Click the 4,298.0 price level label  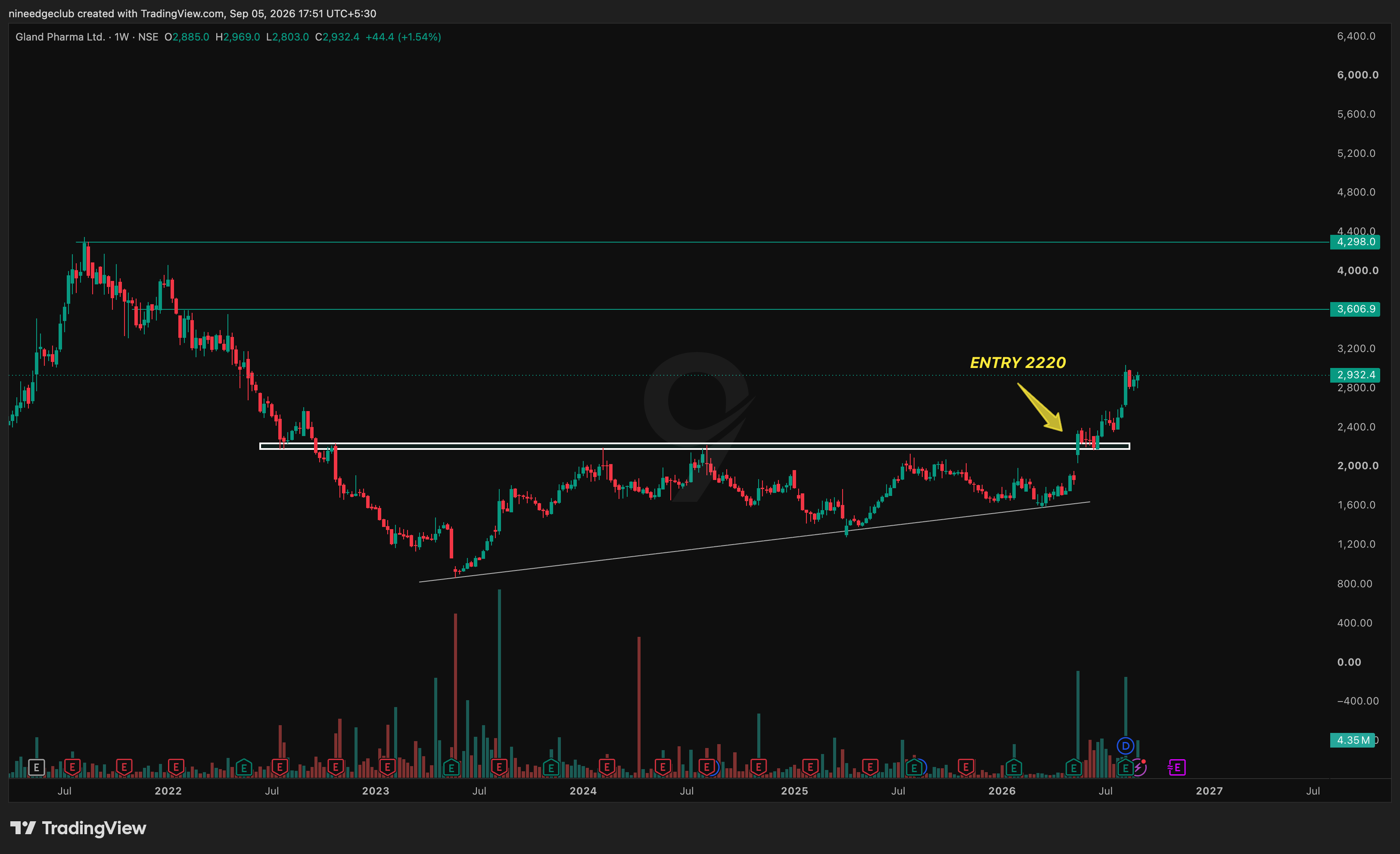point(1355,242)
